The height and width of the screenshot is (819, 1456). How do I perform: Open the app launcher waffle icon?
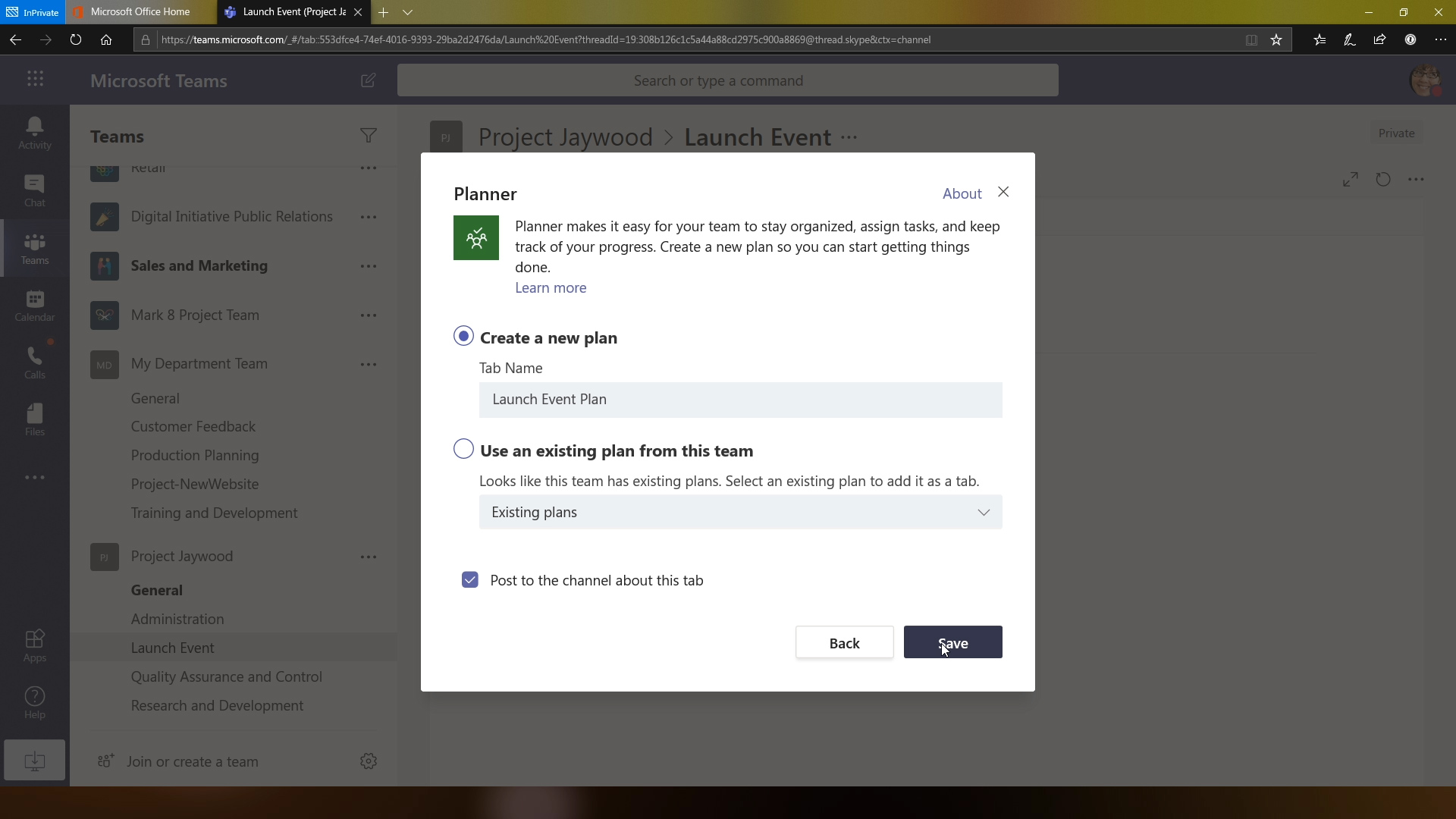35,80
